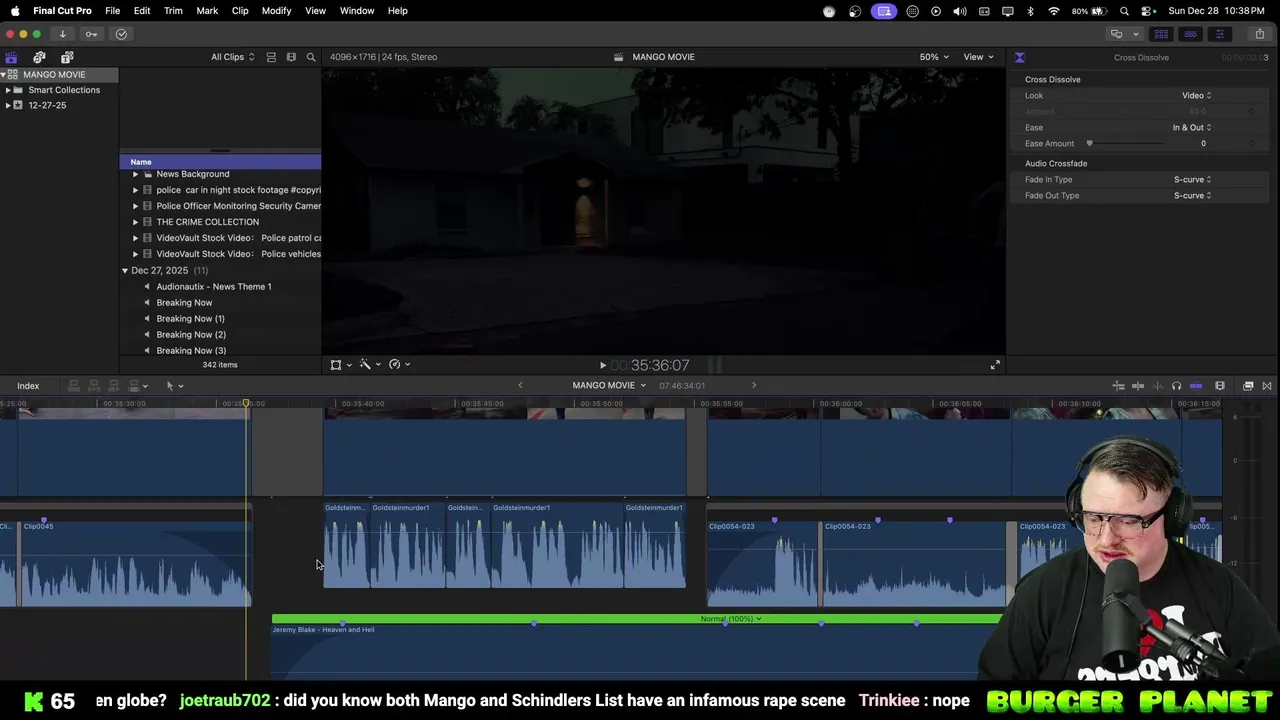1280x720 pixels.
Task: Go back in timeline history arrow
Action: [x=520, y=386]
